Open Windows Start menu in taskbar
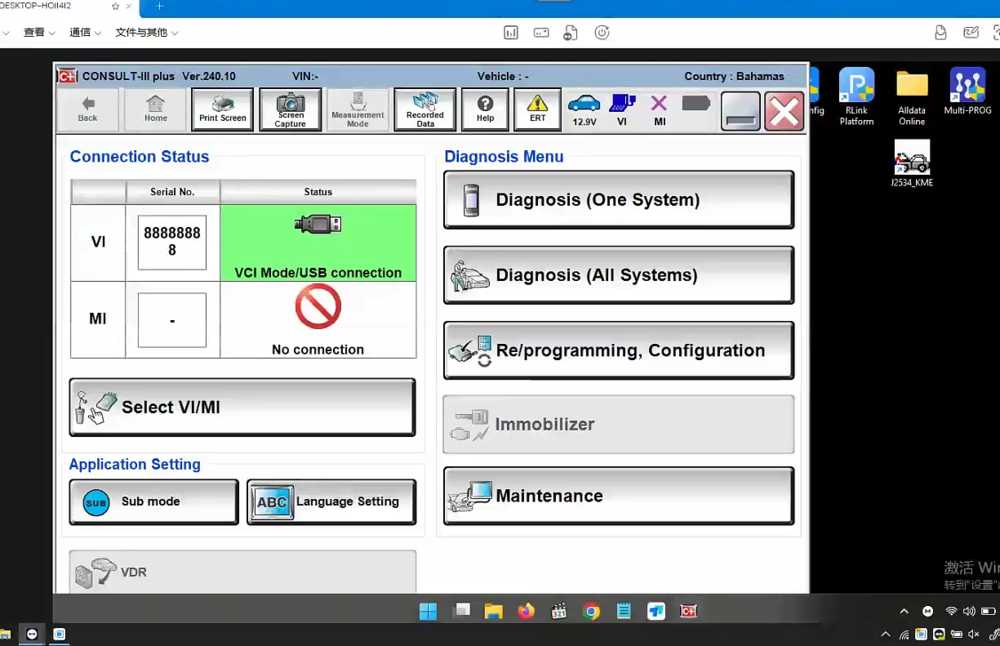Screen dimensions: 1000x646 pos(428,611)
